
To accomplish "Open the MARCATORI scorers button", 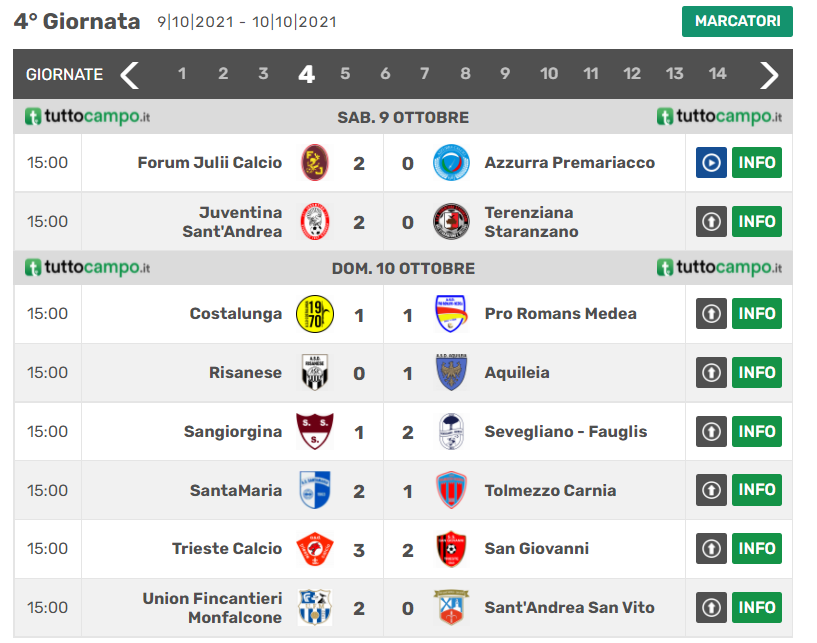I will pos(737,21).
